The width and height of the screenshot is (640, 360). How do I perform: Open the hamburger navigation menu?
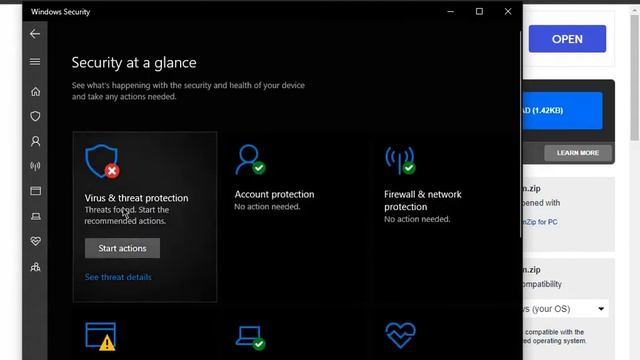[x=35, y=62]
